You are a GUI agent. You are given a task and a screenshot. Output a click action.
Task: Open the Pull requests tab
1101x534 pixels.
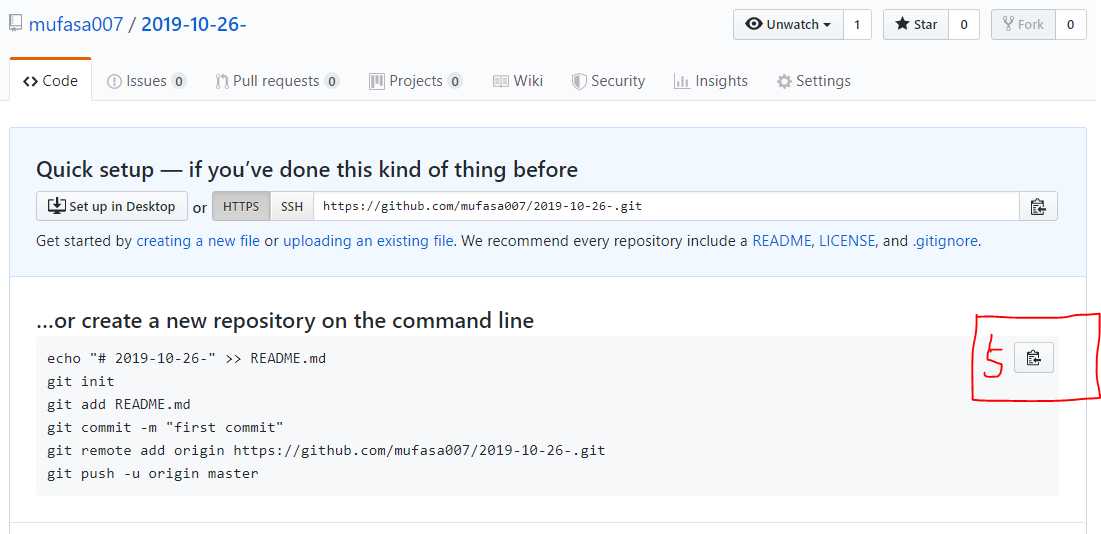pos(277,81)
